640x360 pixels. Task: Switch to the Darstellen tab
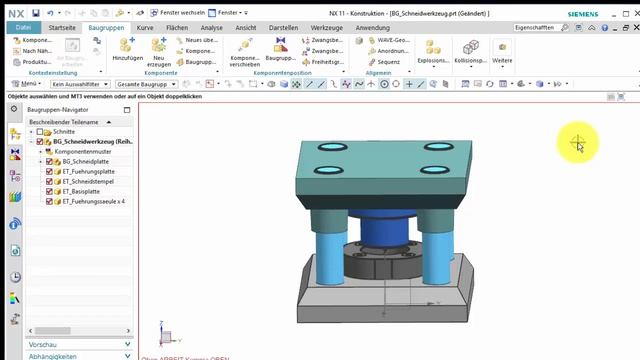point(283,28)
